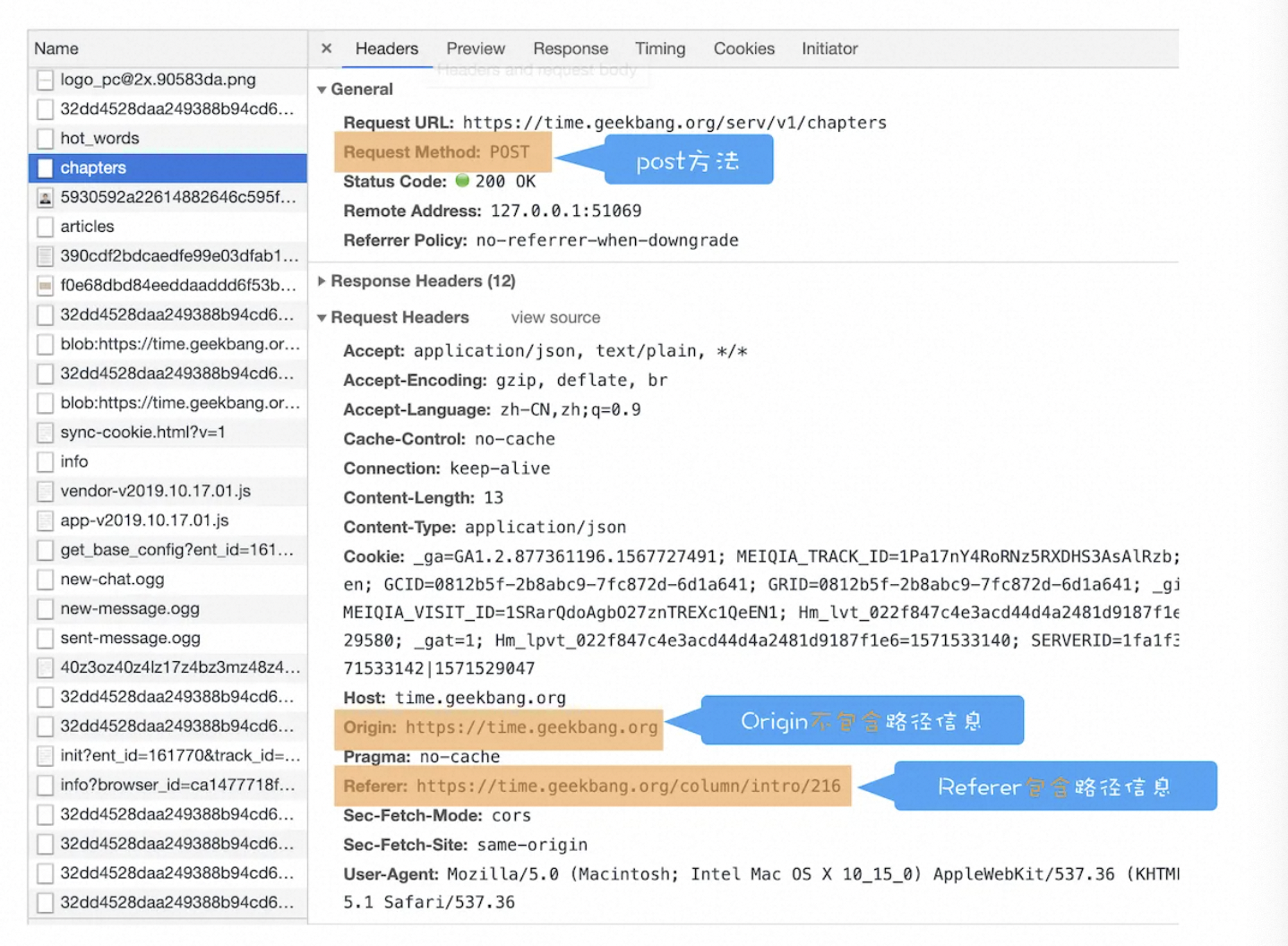Open the Preview tab
Image resolution: width=1288 pixels, height=946 pixels.
click(476, 48)
